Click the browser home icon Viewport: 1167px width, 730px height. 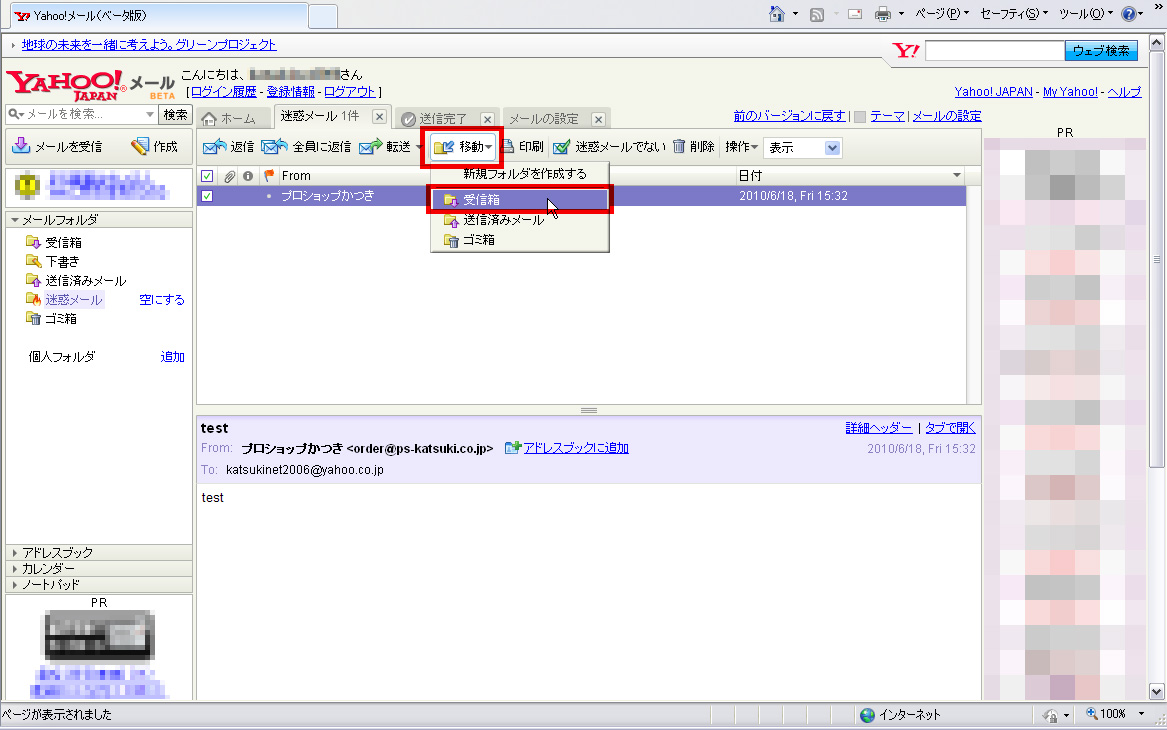tap(776, 14)
